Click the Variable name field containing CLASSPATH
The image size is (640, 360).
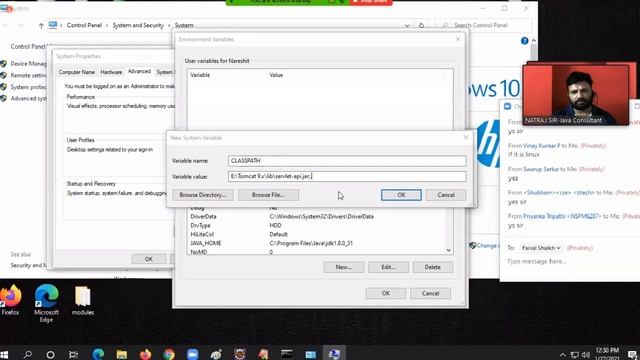[347, 161]
